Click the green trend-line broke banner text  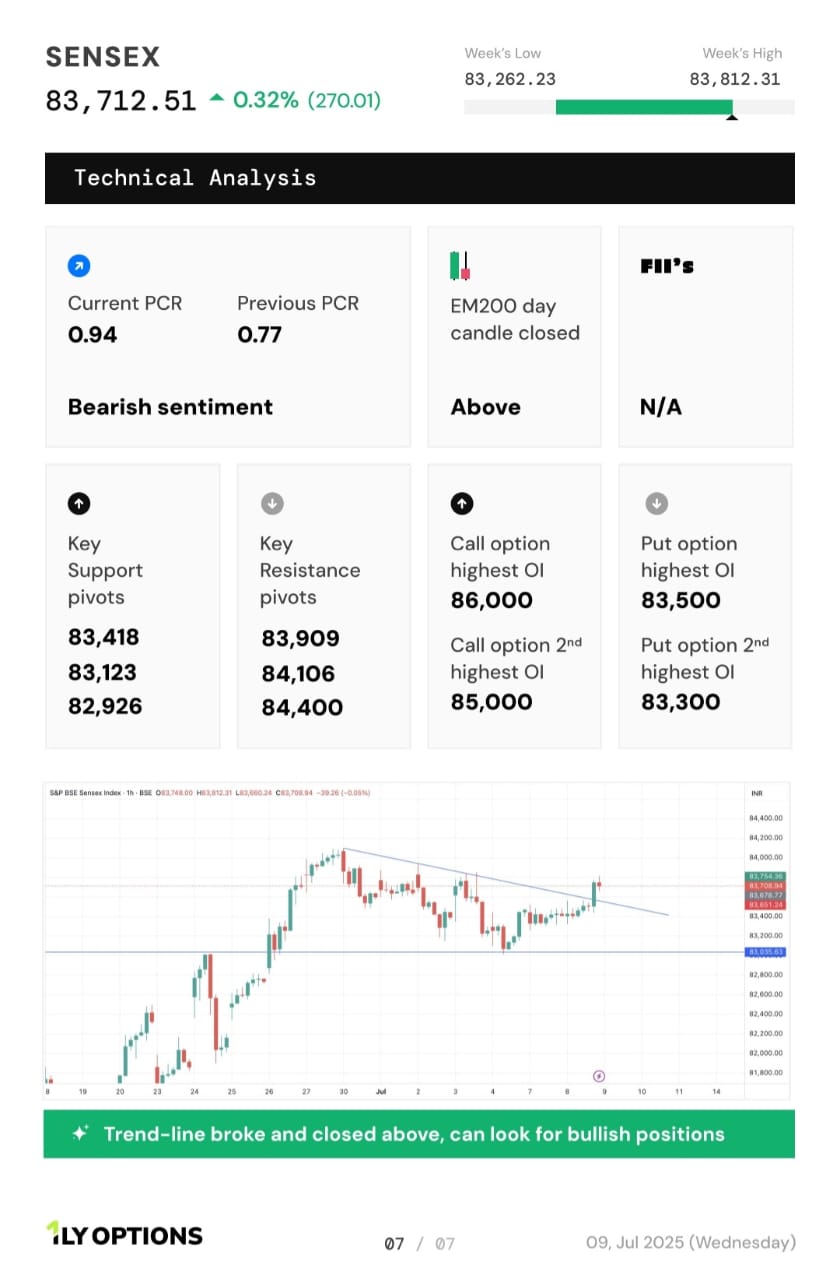tap(414, 1134)
